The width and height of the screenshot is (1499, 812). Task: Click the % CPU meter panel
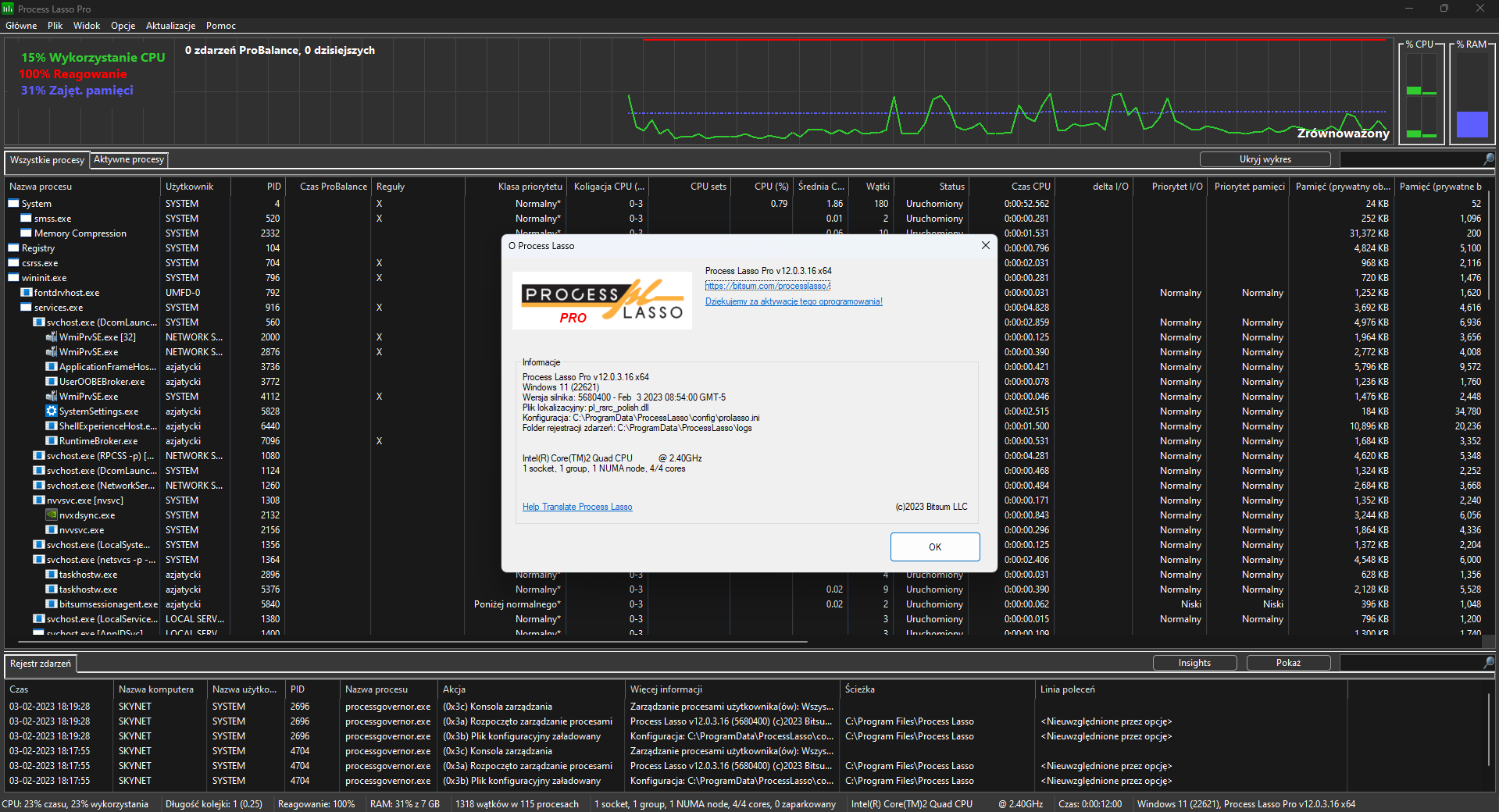point(1422,92)
